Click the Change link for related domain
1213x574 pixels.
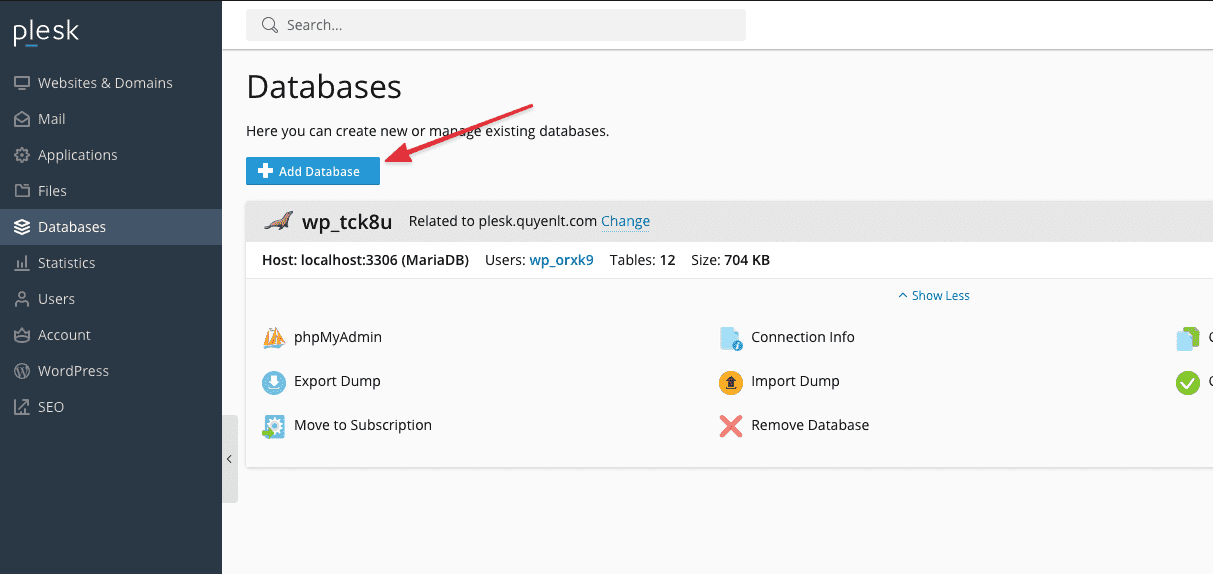tap(625, 221)
